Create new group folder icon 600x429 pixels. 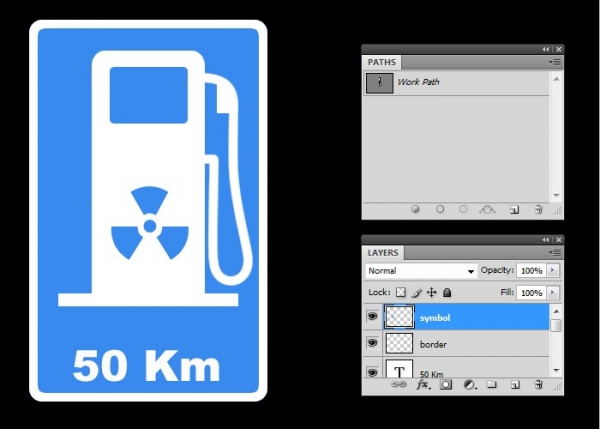point(492,384)
